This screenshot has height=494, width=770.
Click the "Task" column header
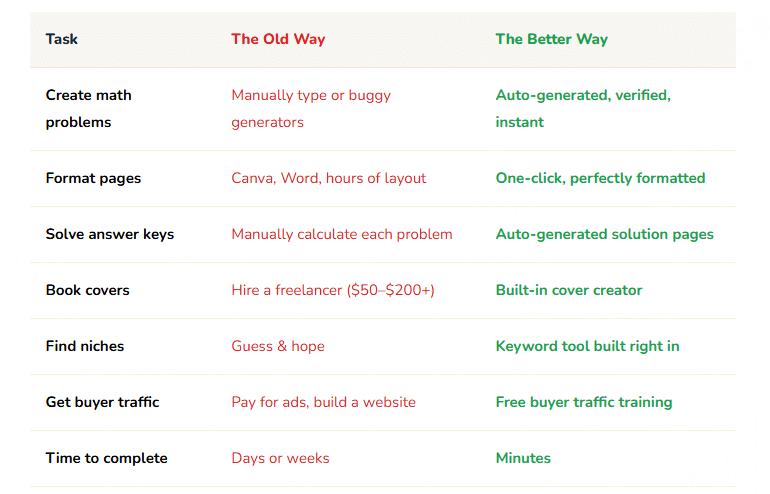click(x=62, y=39)
